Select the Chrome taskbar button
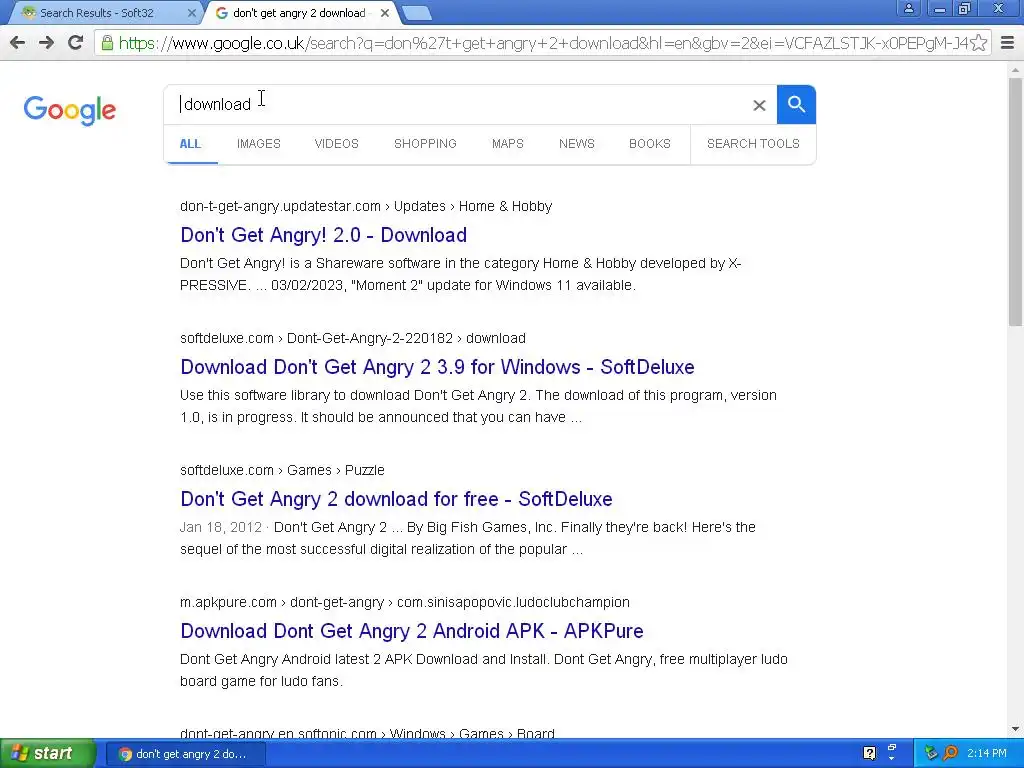Screen dimensions: 1024x768 coord(185,754)
